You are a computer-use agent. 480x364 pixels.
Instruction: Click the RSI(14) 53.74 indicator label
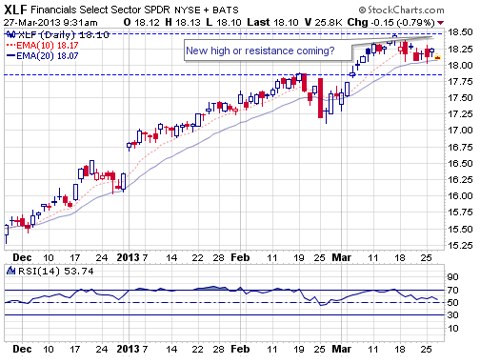(x=56, y=271)
